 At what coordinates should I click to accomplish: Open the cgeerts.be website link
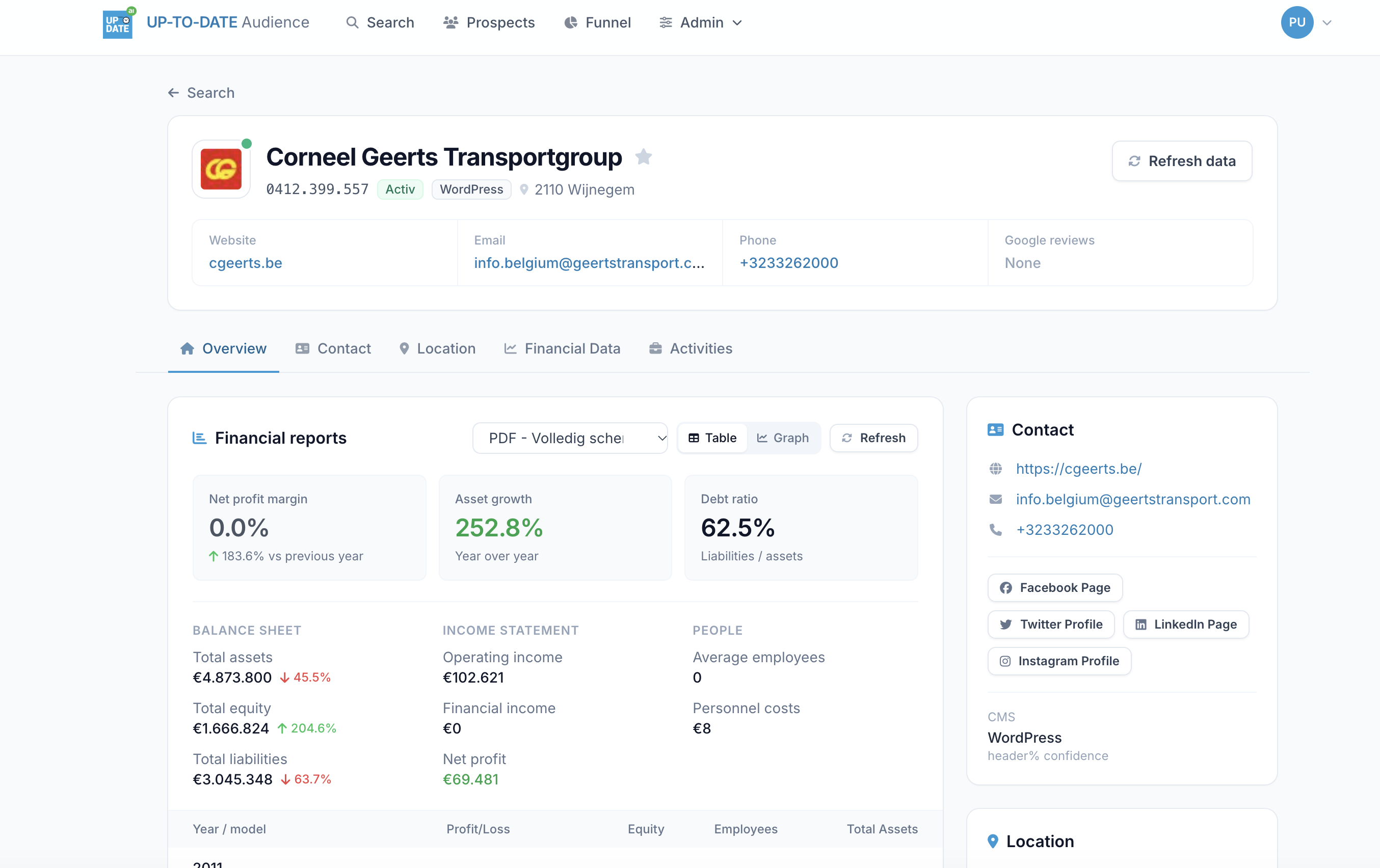click(245, 263)
